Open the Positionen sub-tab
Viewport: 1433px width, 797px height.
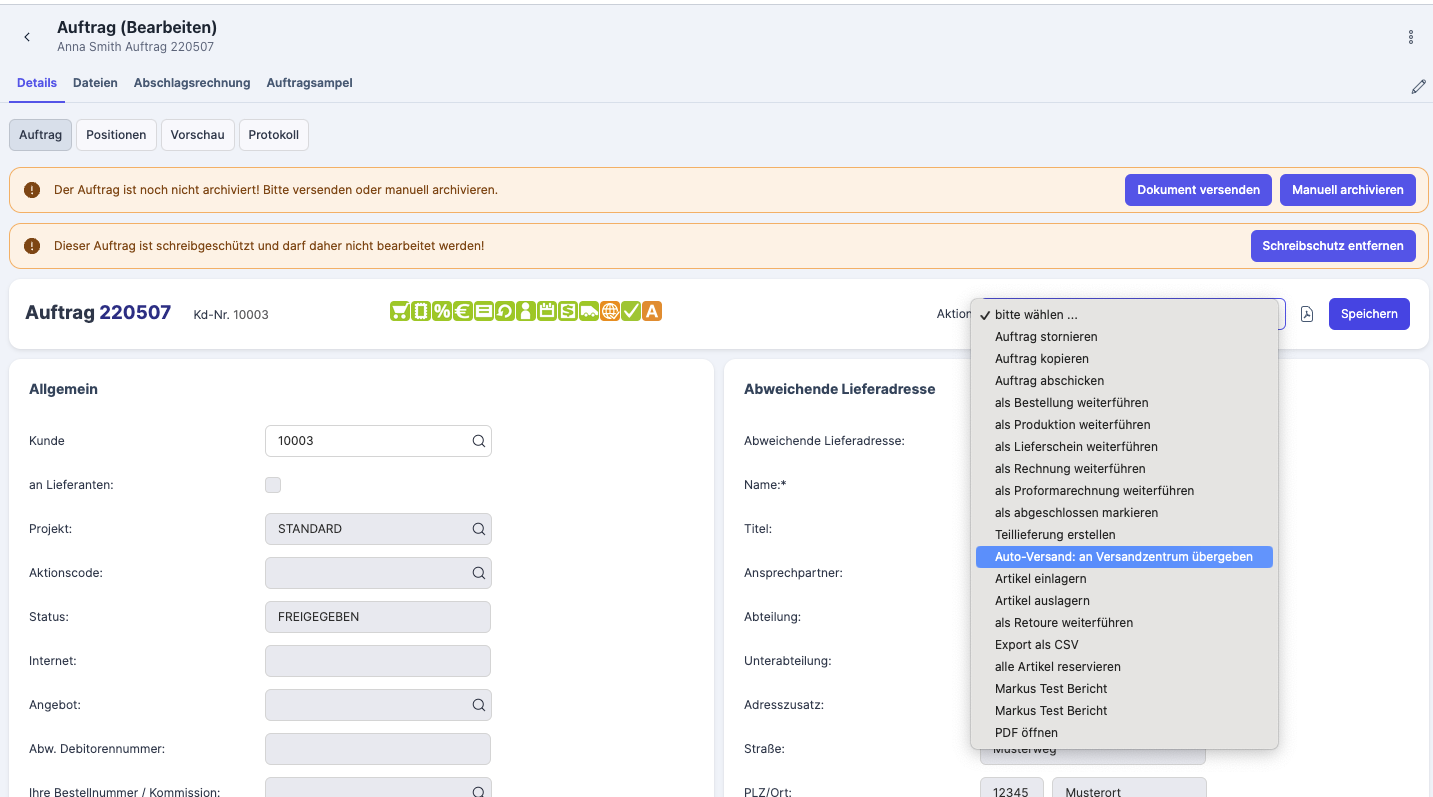(116, 135)
